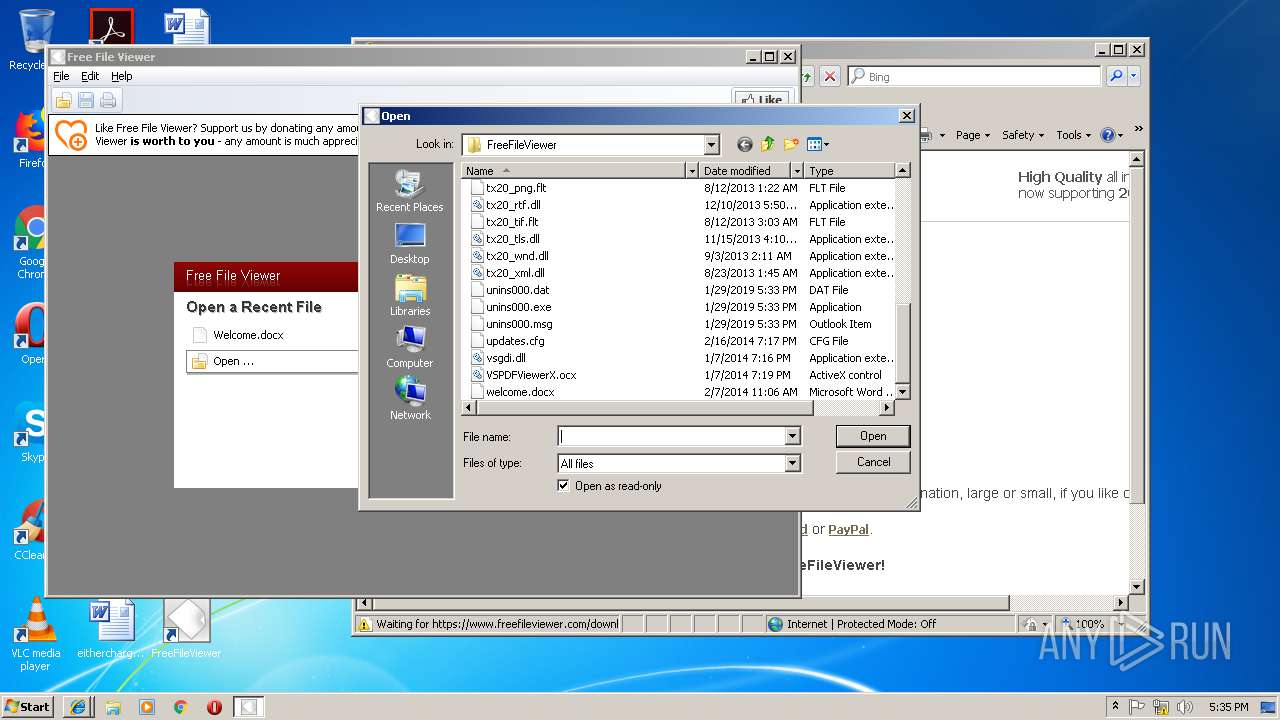
Task: Click the search magnifier button in Internet Explorer
Action: 1116,76
